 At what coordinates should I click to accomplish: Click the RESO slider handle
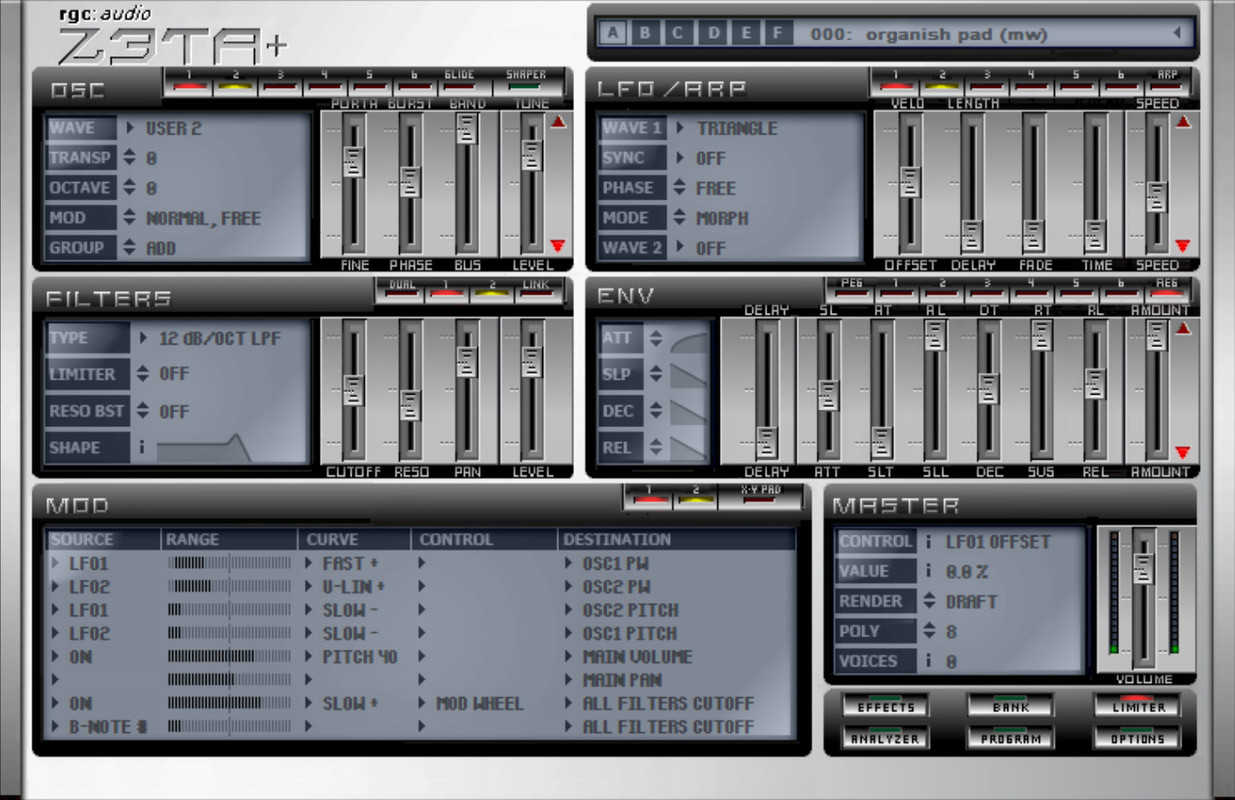(410, 405)
